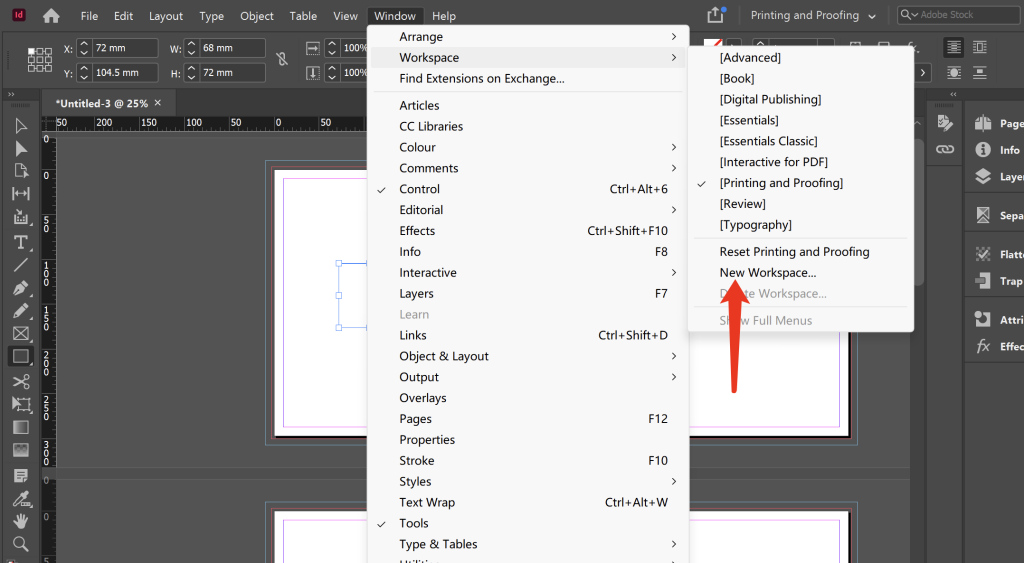Select the checked Printing and Proofing workspace
Image resolution: width=1024 pixels, height=563 pixels.
[x=781, y=183]
